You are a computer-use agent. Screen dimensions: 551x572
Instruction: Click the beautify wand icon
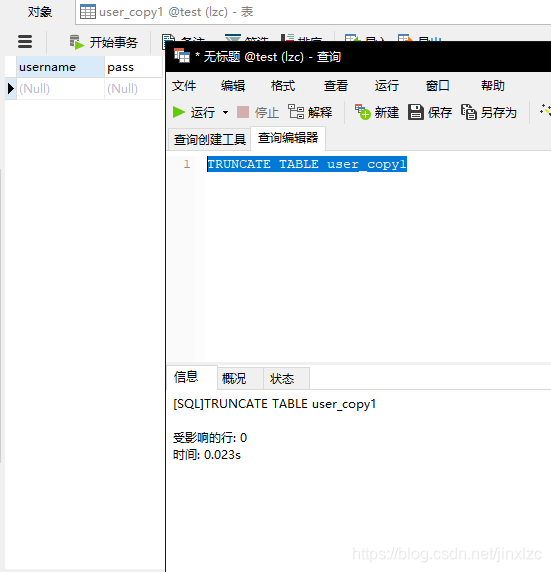coord(546,110)
